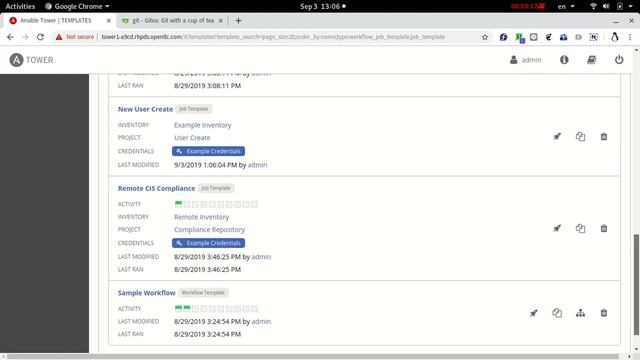
Task: Click the 8/29/2019 3:08:11 PM last ran value
Action: (x=207, y=86)
